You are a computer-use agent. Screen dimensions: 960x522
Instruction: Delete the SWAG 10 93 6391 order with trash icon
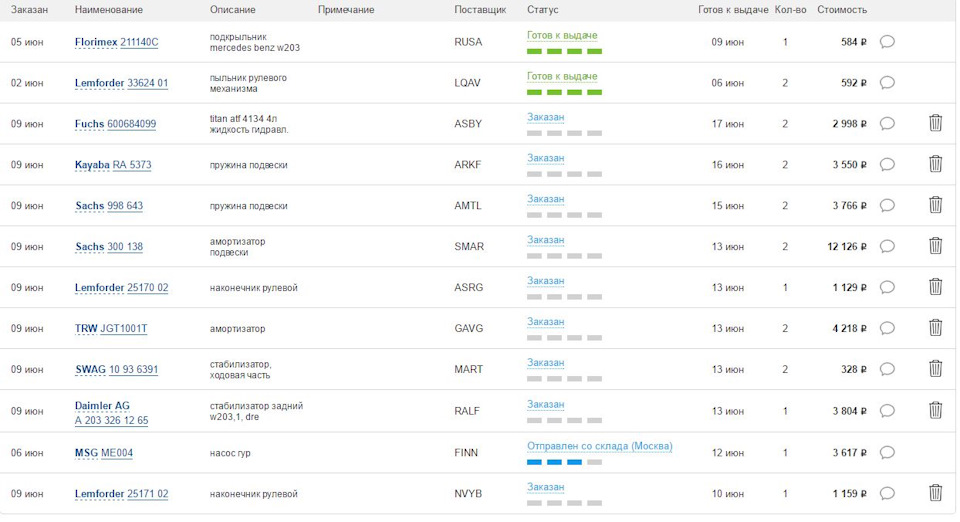click(x=936, y=369)
